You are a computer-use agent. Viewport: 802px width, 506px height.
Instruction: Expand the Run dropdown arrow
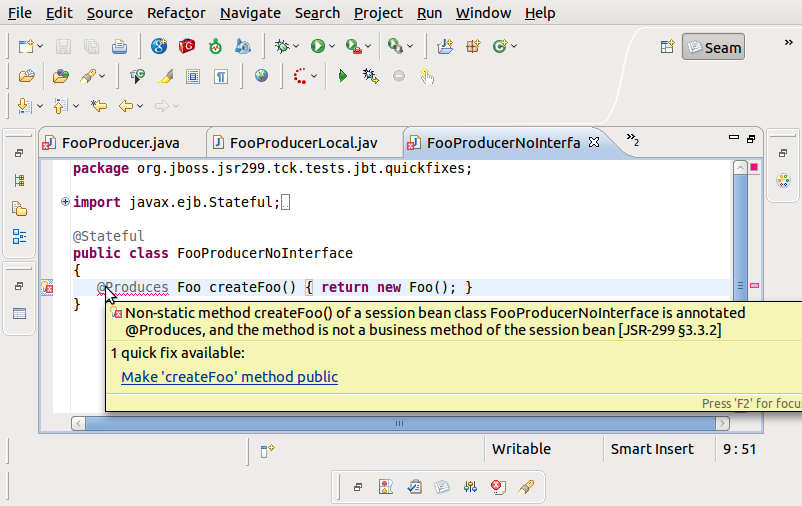[332, 47]
